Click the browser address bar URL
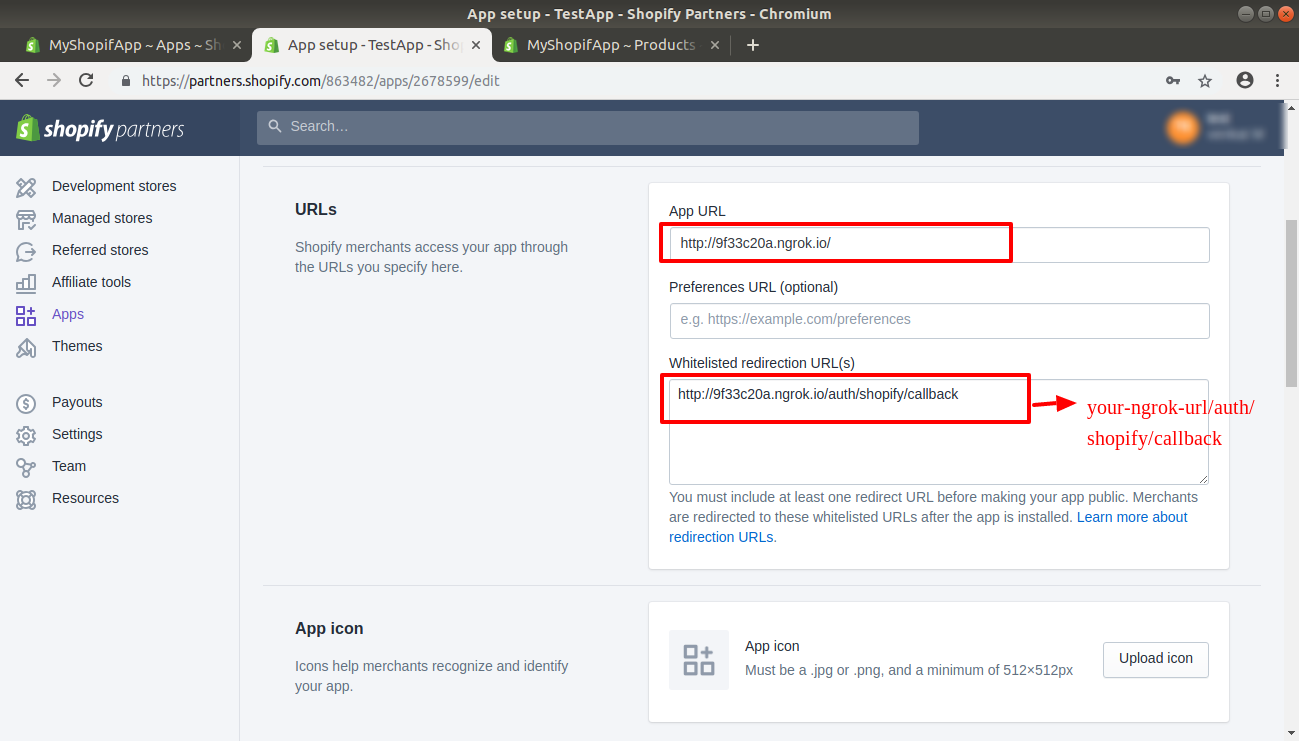1299x741 pixels. click(320, 81)
